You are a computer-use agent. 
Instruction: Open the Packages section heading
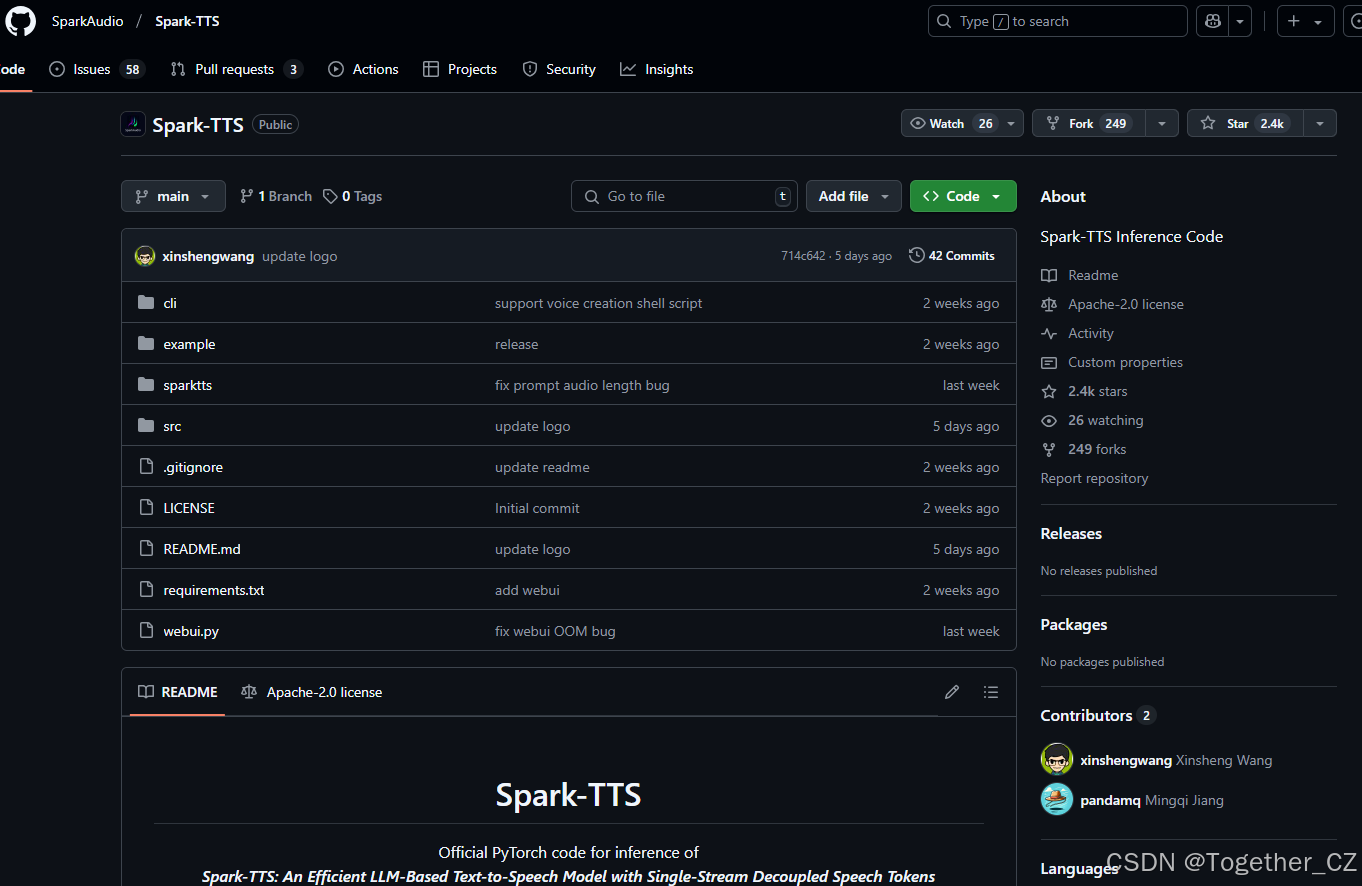point(1073,624)
